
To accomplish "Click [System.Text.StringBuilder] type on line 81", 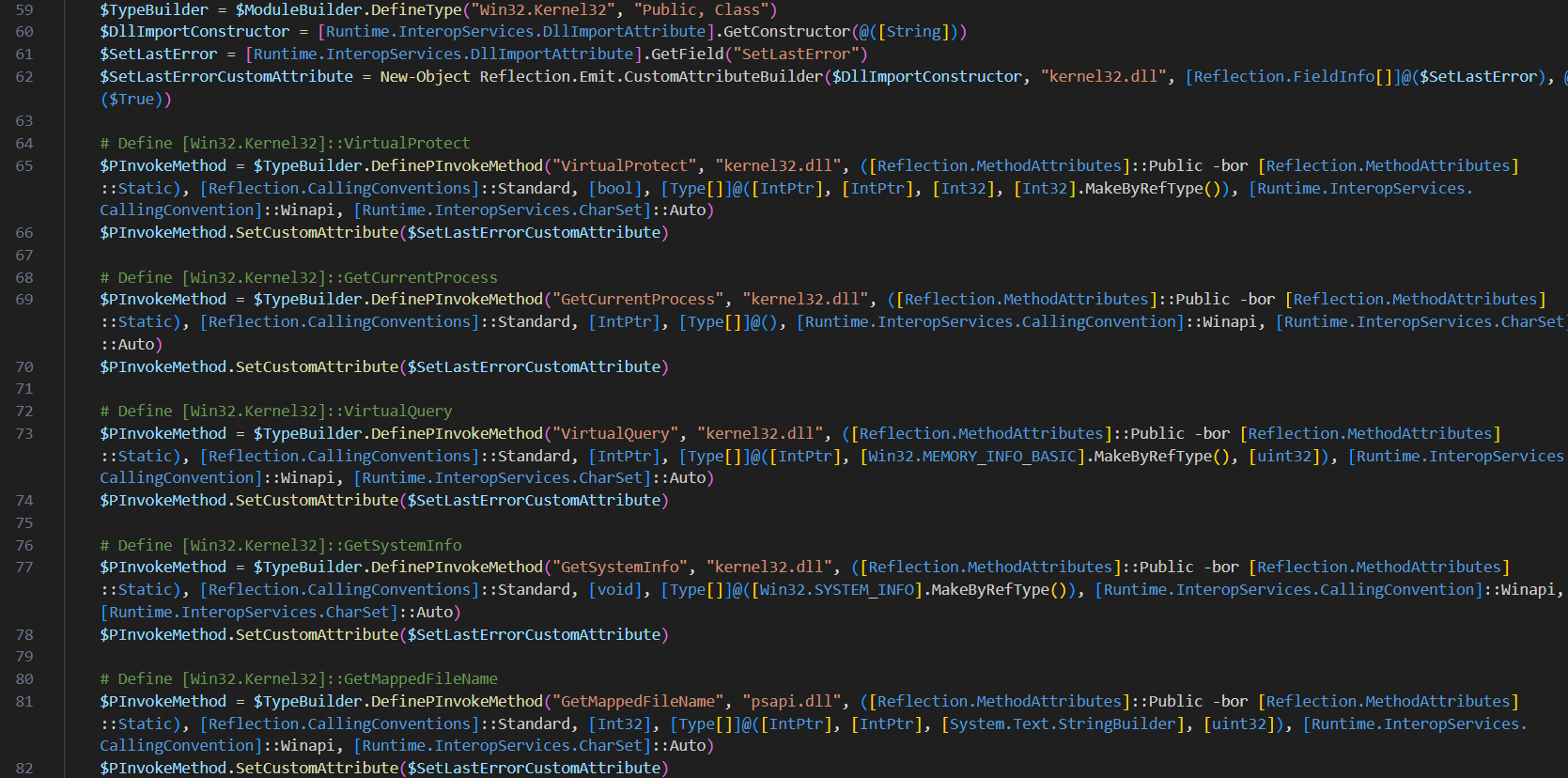I will coord(1063,724).
